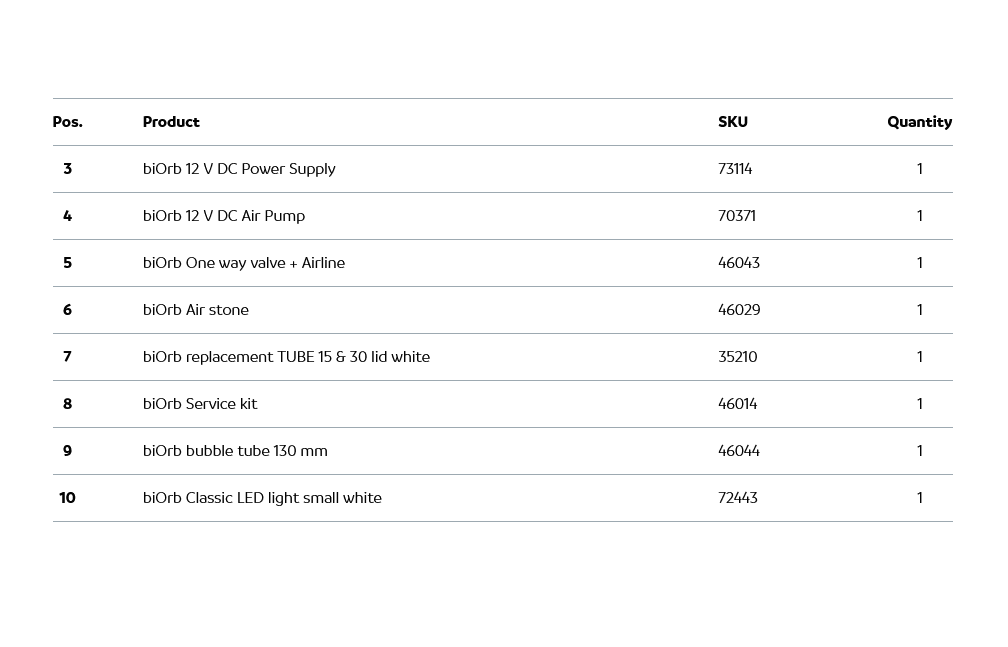Screen dimensions: 1008x647
Task: Click the Product column header
Action: (x=171, y=122)
